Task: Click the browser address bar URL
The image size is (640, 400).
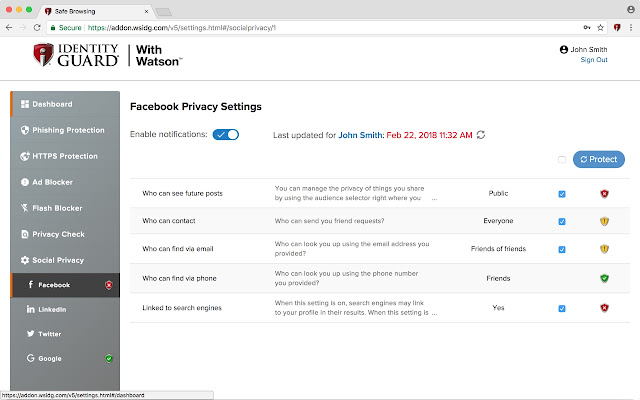Action: pos(200,28)
